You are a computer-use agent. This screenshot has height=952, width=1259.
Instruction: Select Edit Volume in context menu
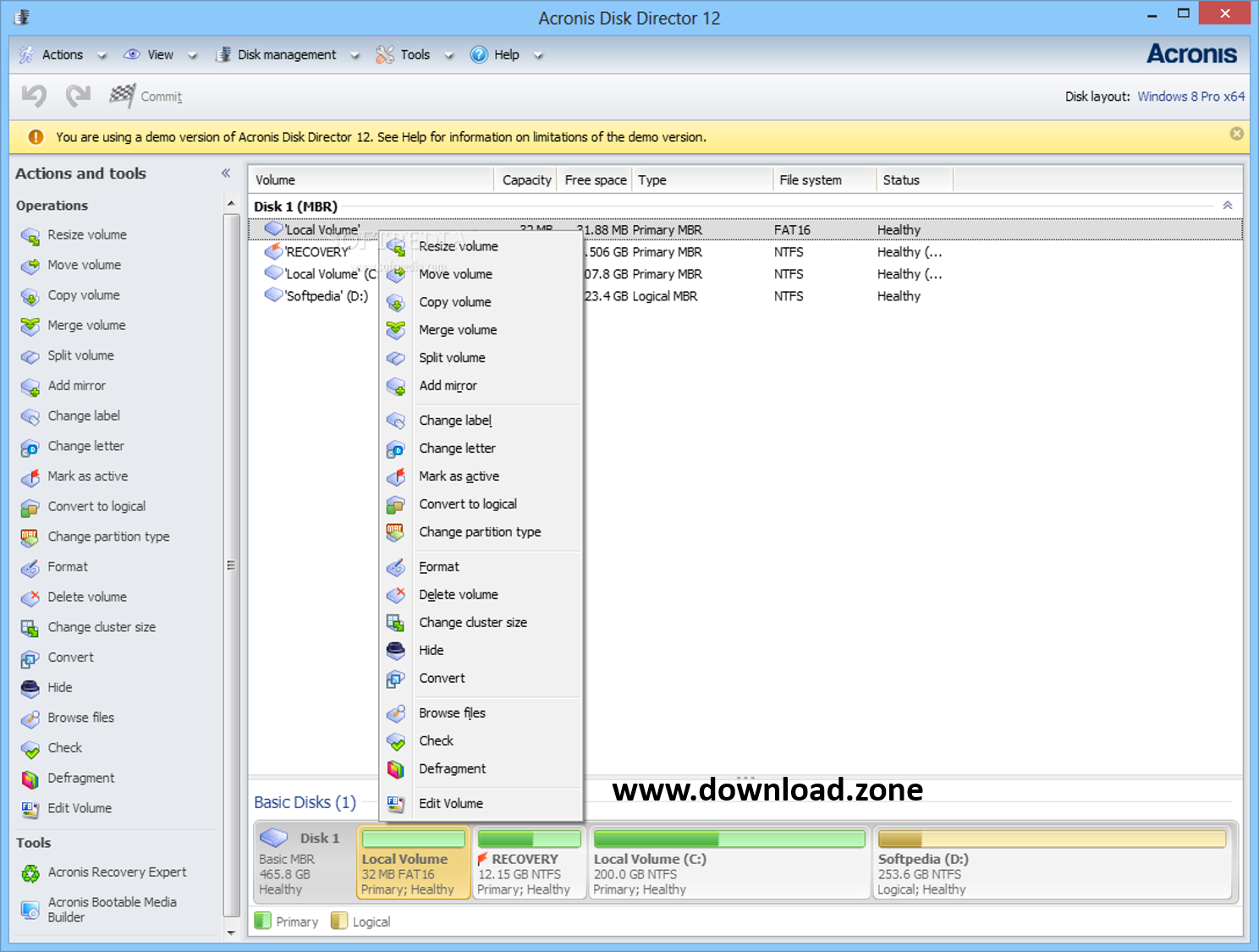(481, 804)
